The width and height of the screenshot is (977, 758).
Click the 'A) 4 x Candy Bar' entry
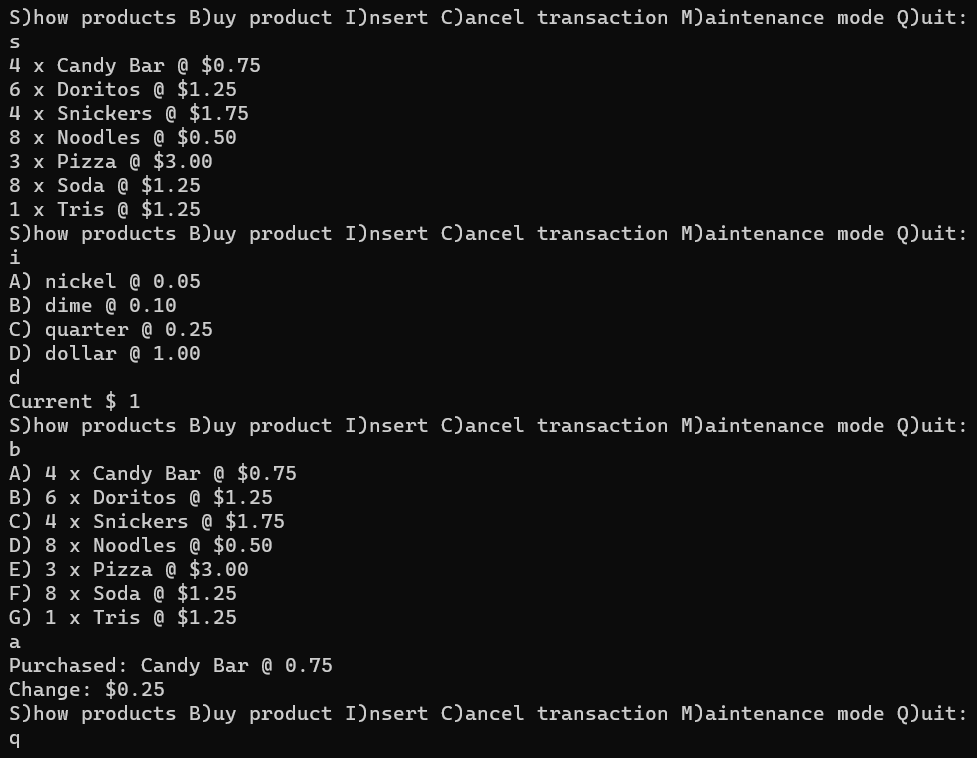153,474
